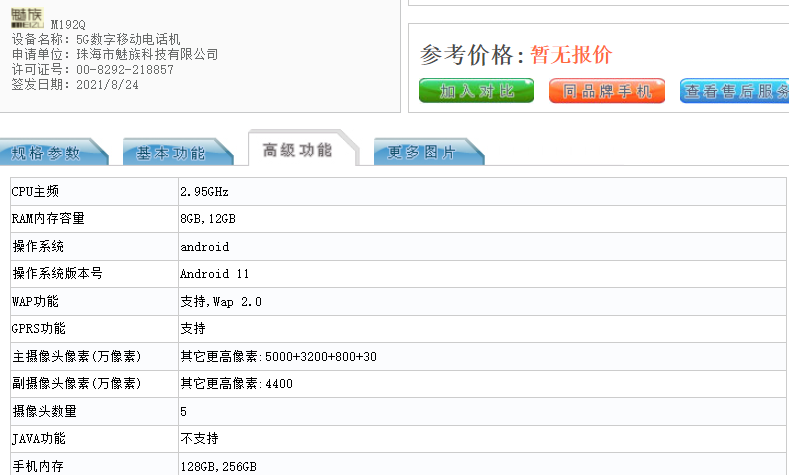This screenshot has width=789, height=475.
Task: Click the 副摄像头像素 row label
Action: coord(76,383)
